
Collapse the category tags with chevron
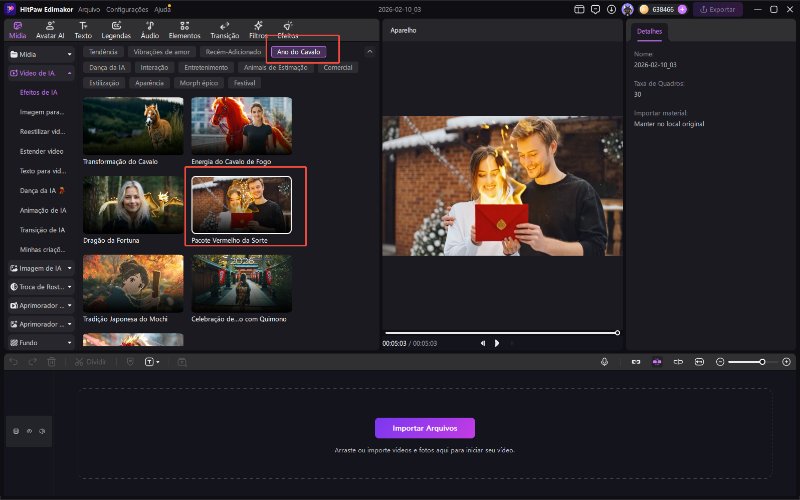click(370, 51)
